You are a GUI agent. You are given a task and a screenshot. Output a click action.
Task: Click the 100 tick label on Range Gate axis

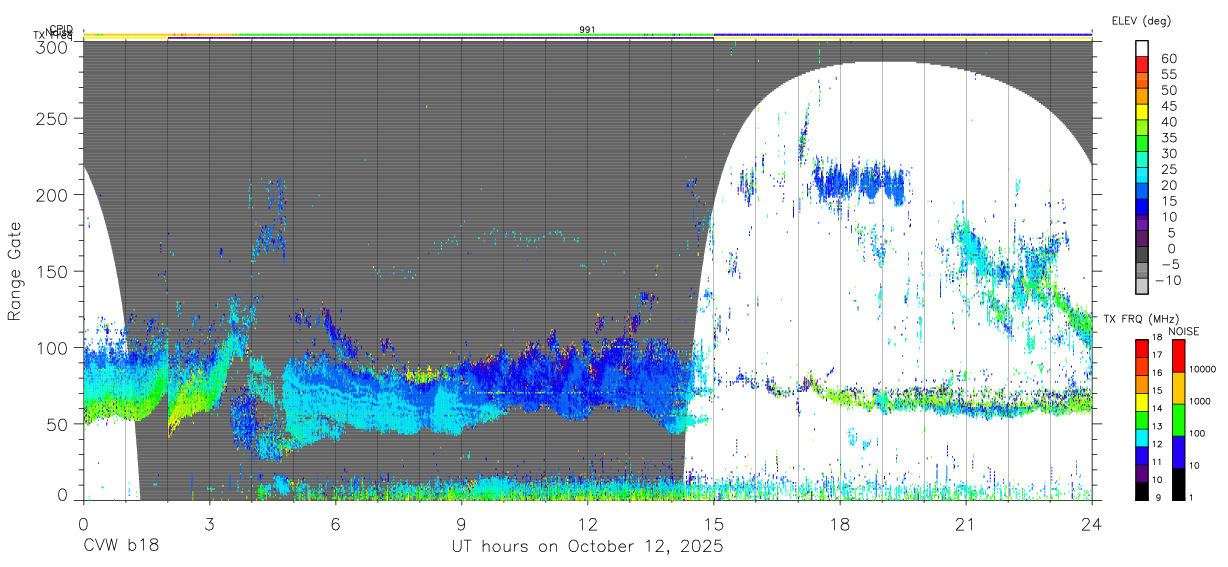(x=54, y=347)
